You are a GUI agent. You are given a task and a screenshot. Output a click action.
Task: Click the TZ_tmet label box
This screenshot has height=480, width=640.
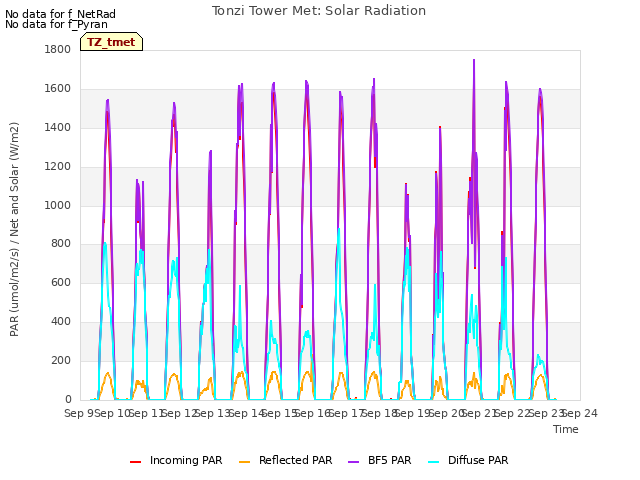pyautogui.click(x=111, y=42)
